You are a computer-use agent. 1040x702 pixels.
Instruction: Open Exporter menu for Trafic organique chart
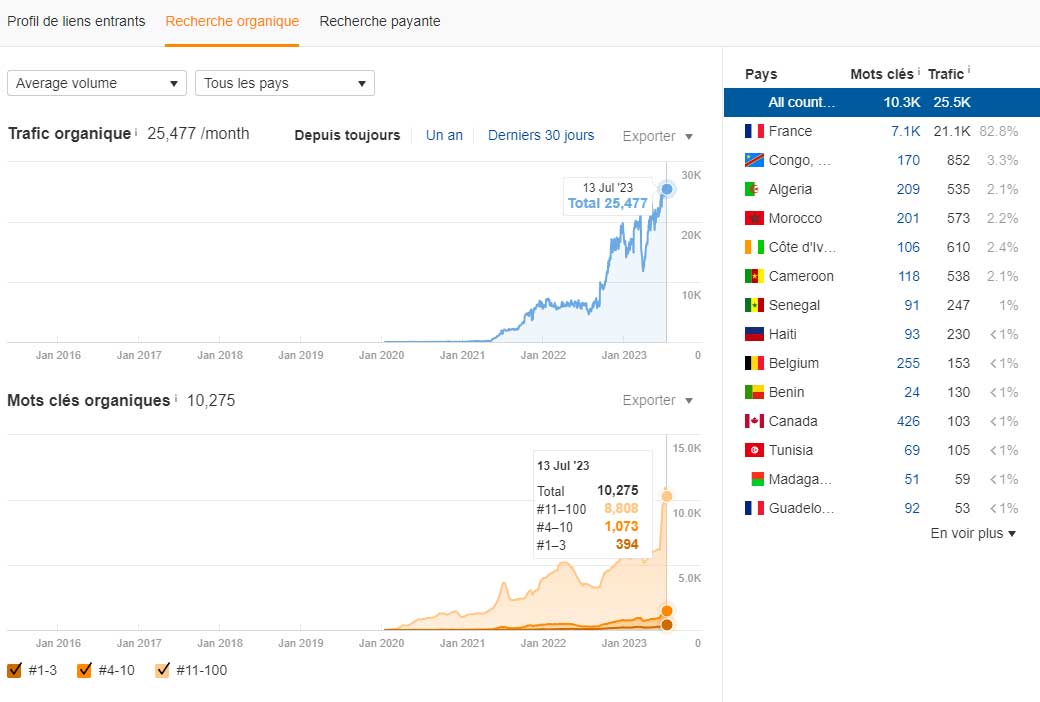pyautogui.click(x=657, y=136)
